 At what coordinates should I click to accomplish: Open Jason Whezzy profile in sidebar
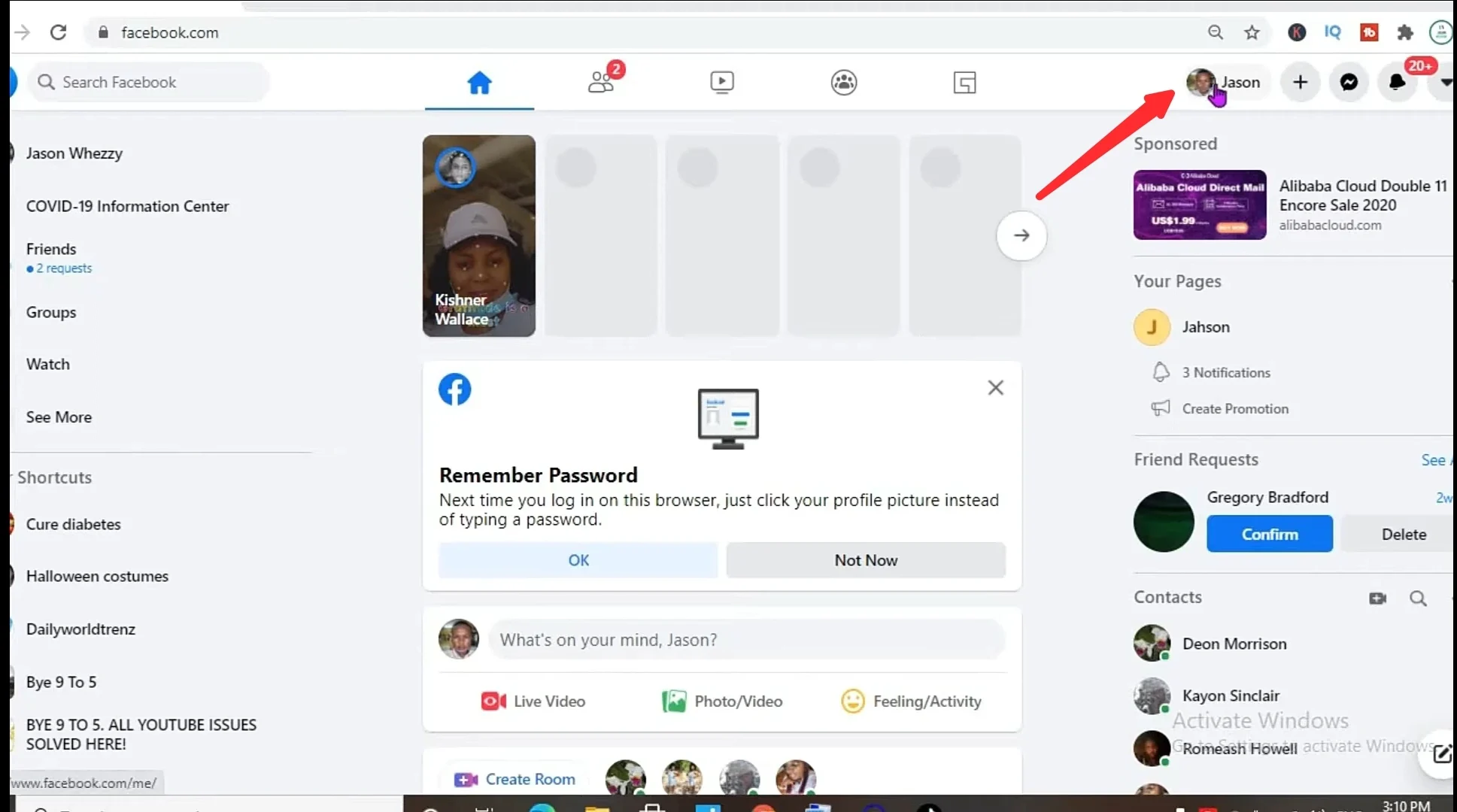coord(74,153)
